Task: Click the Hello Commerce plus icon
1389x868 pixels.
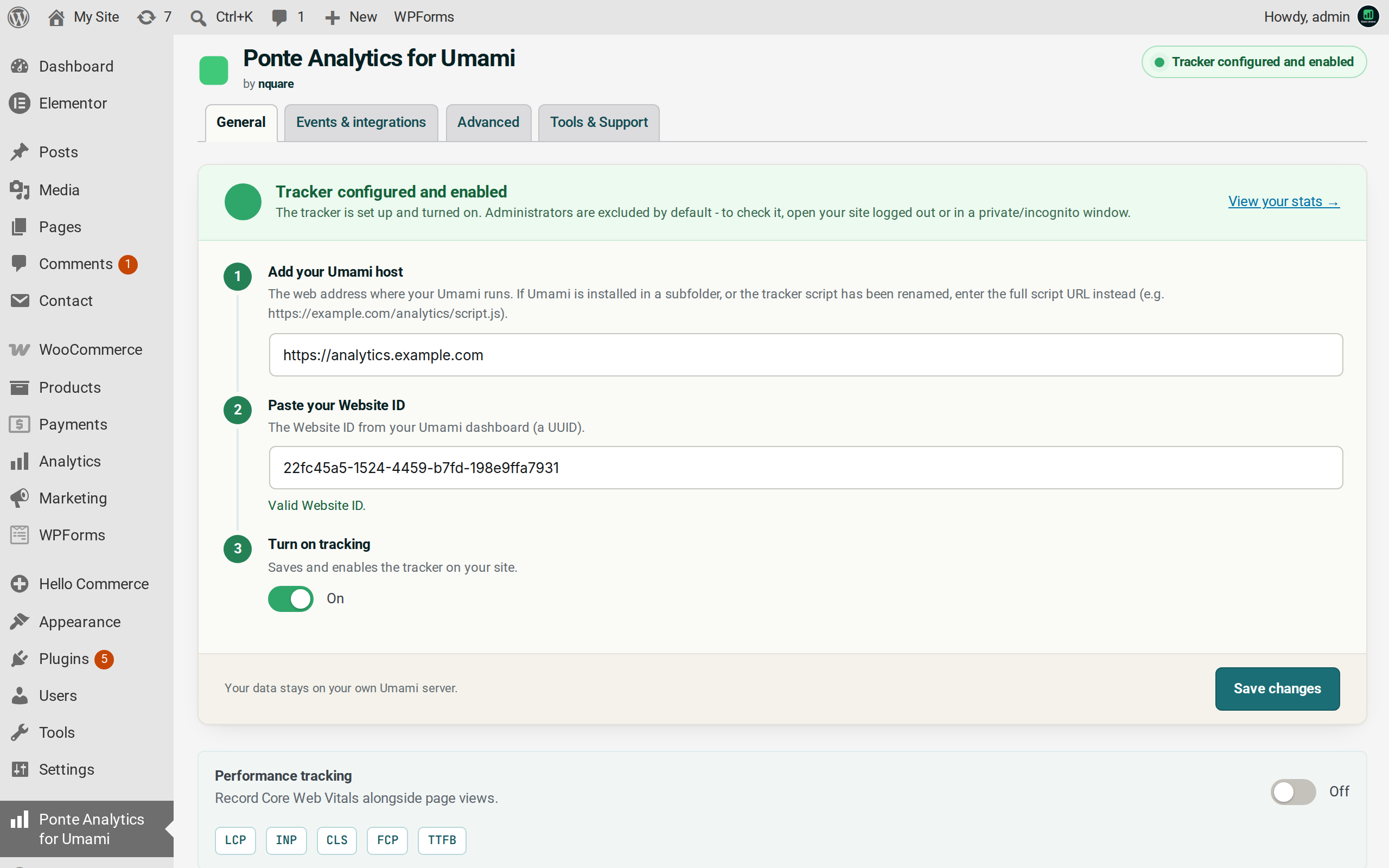Action: click(x=20, y=584)
